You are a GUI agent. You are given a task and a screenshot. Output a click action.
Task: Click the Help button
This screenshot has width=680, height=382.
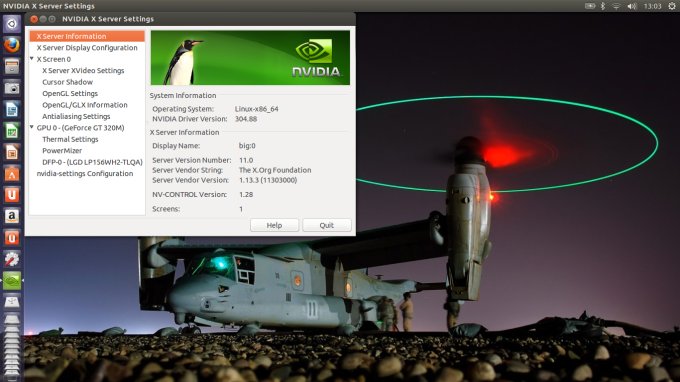click(x=275, y=225)
